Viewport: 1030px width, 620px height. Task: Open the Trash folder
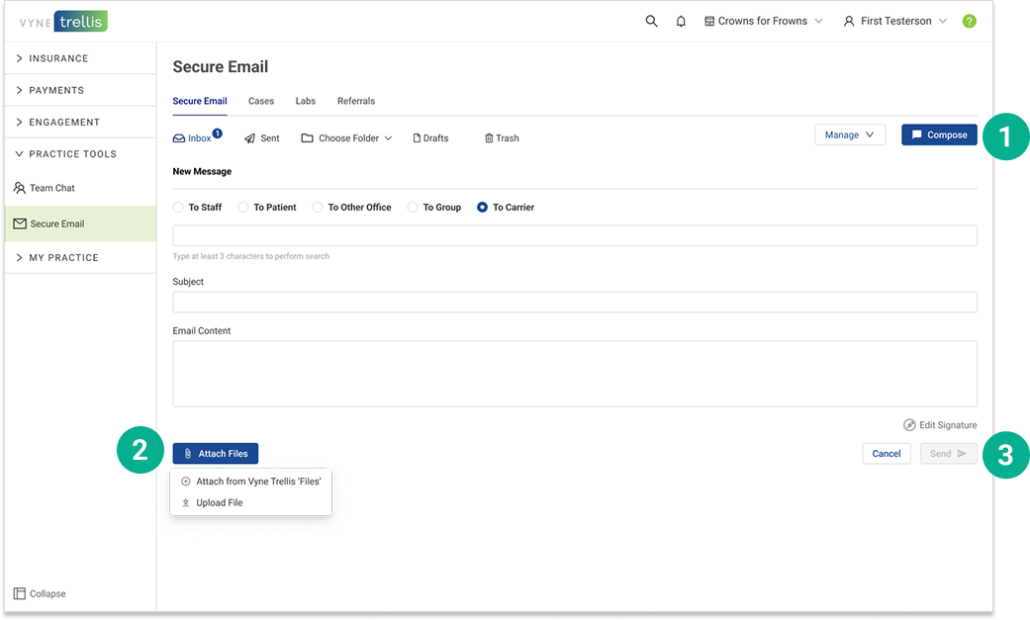click(502, 138)
